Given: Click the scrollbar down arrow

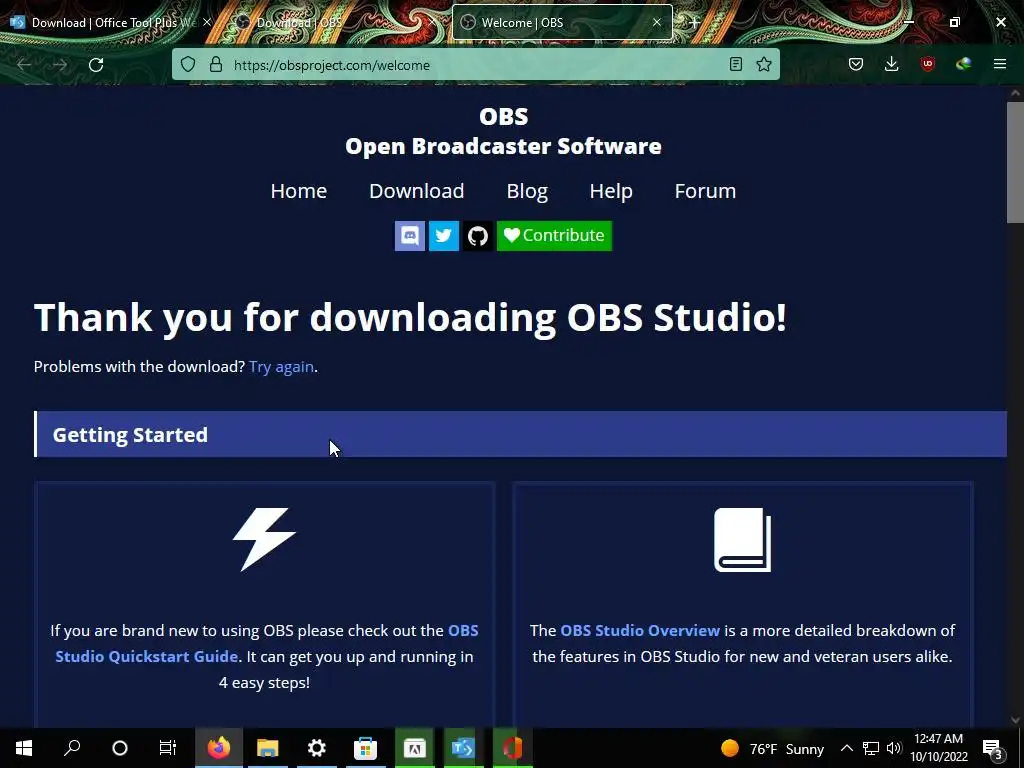Looking at the screenshot, I should coord(1015,720).
